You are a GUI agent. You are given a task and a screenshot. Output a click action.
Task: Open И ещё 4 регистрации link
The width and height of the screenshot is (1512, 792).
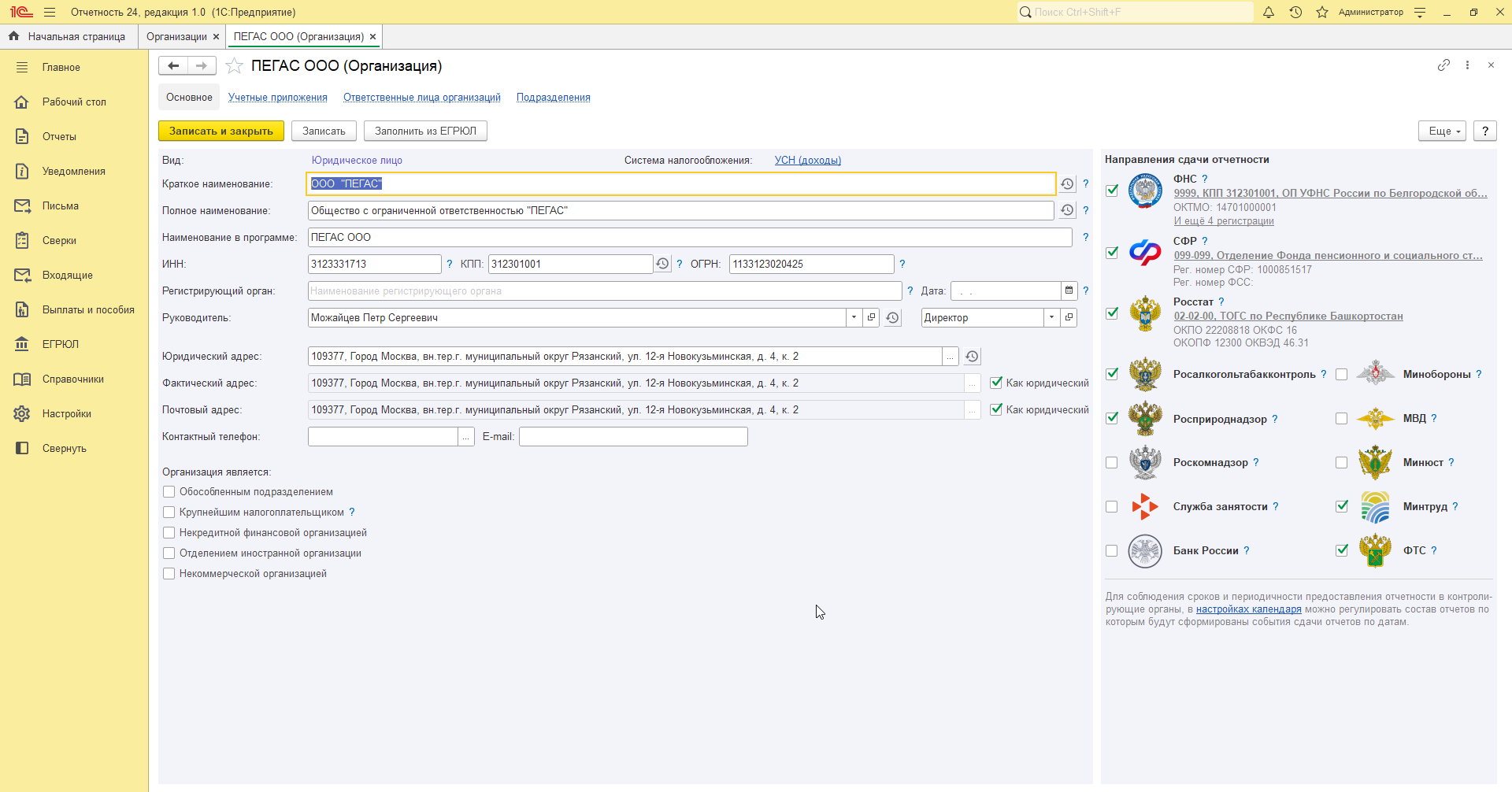[x=1224, y=221]
